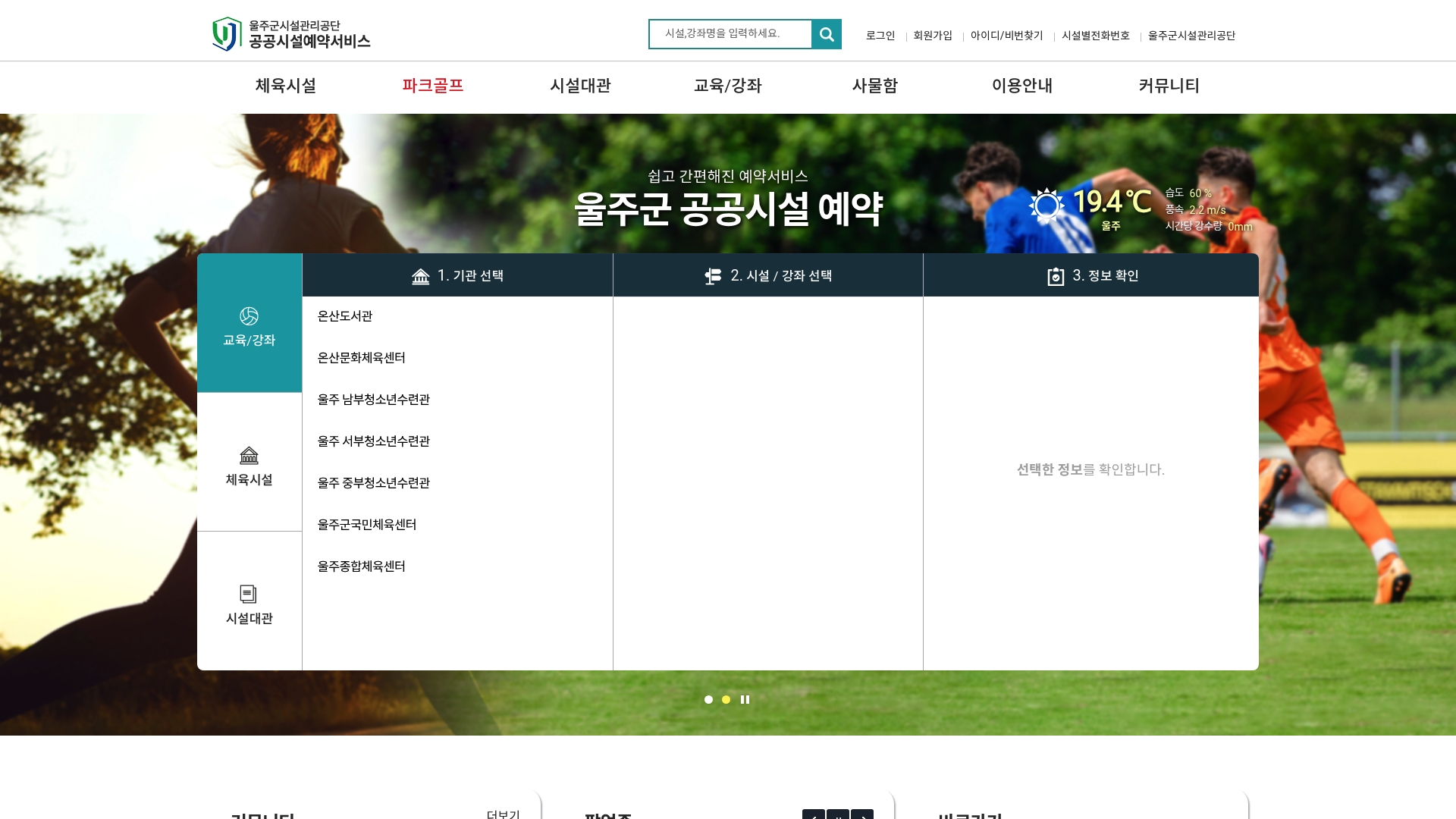1456x819 pixels.
Task: Open the 교육/강좌 top menu
Action: 727,86
